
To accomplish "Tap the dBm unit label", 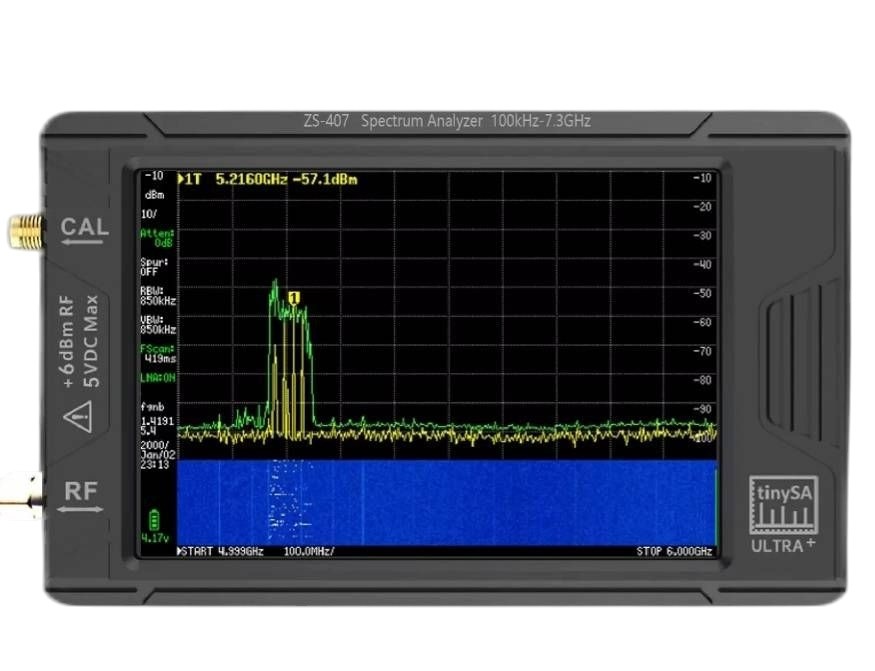I will click(155, 195).
